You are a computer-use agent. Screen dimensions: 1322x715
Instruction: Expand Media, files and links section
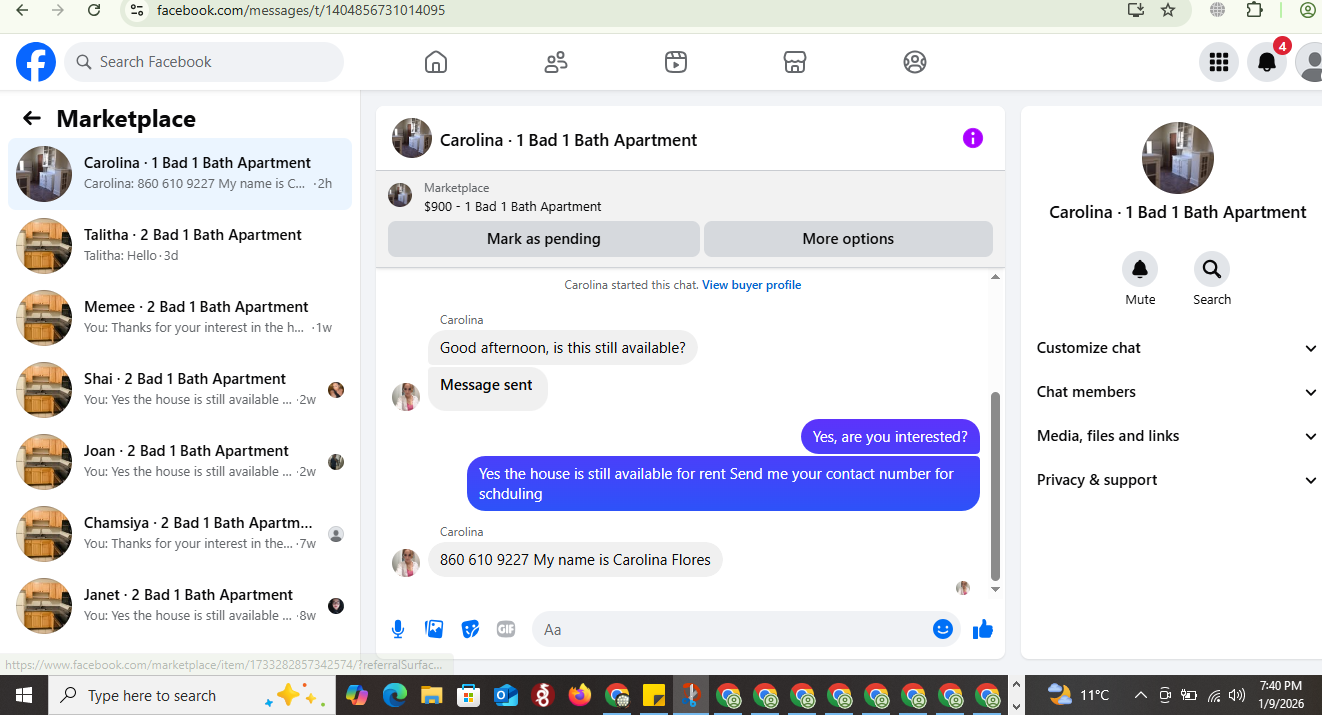pos(1177,436)
